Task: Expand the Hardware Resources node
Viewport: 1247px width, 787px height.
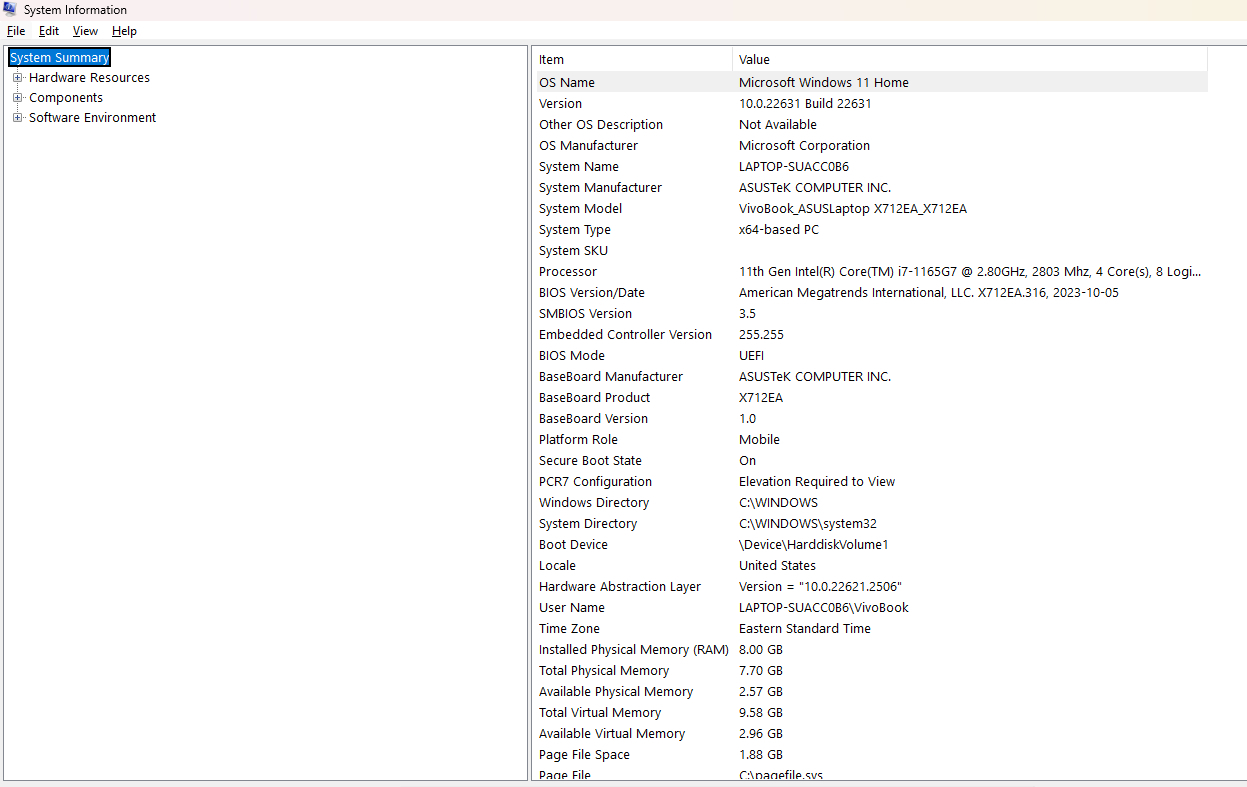Action: pyautogui.click(x=17, y=78)
